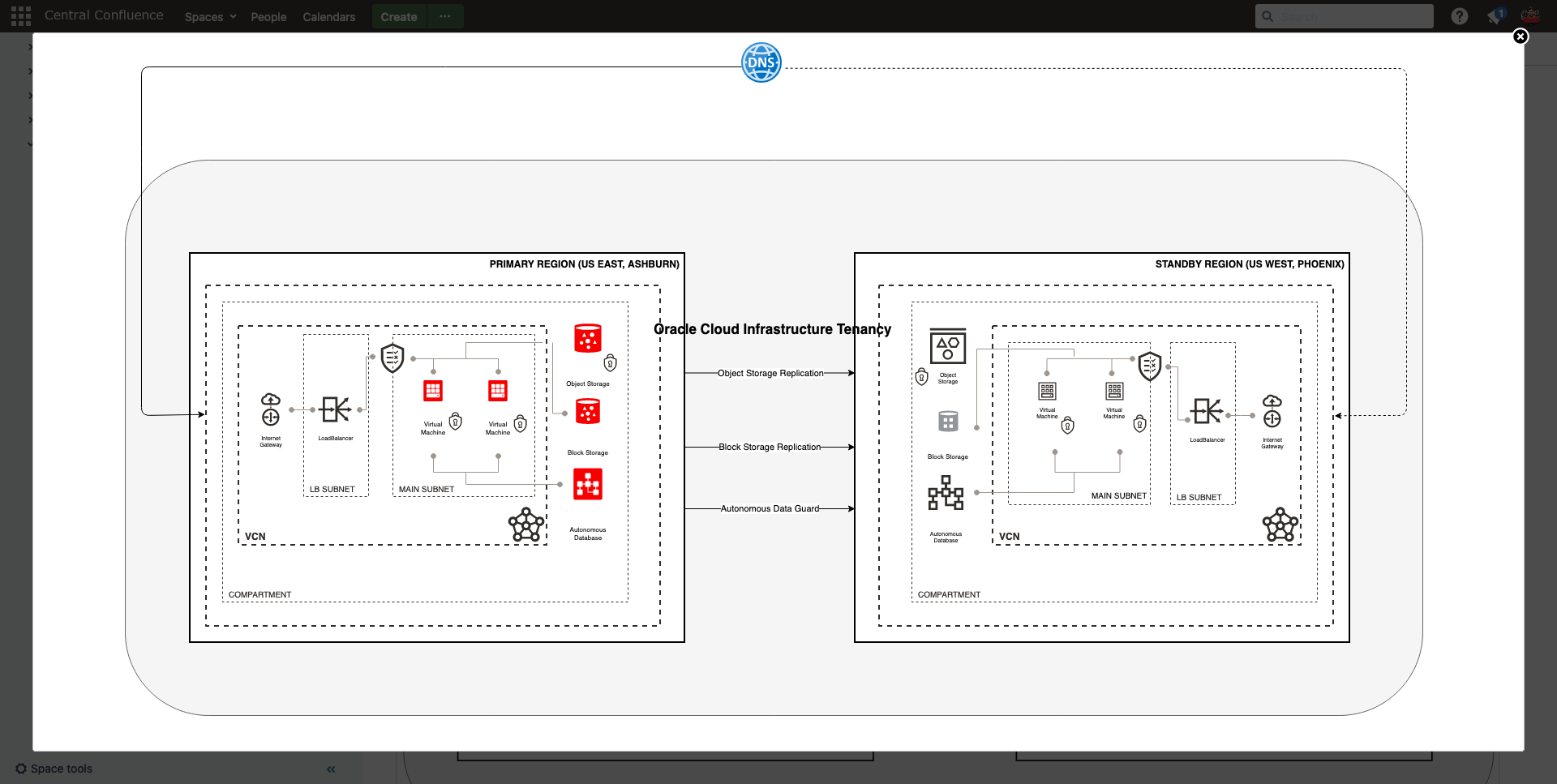Image resolution: width=1557 pixels, height=784 pixels.
Task: Open the Create more options ellipsis
Action: click(x=444, y=16)
